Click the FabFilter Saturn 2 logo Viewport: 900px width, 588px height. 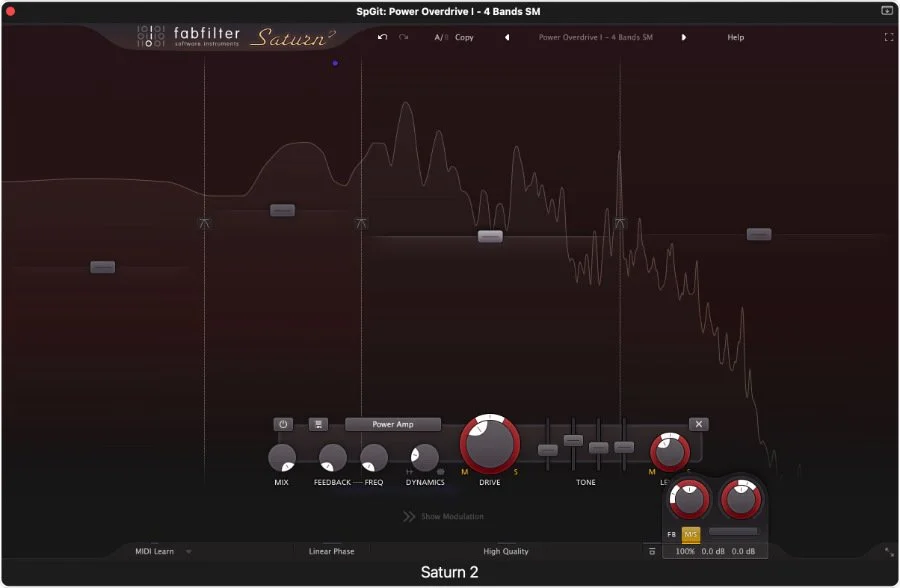pos(235,37)
